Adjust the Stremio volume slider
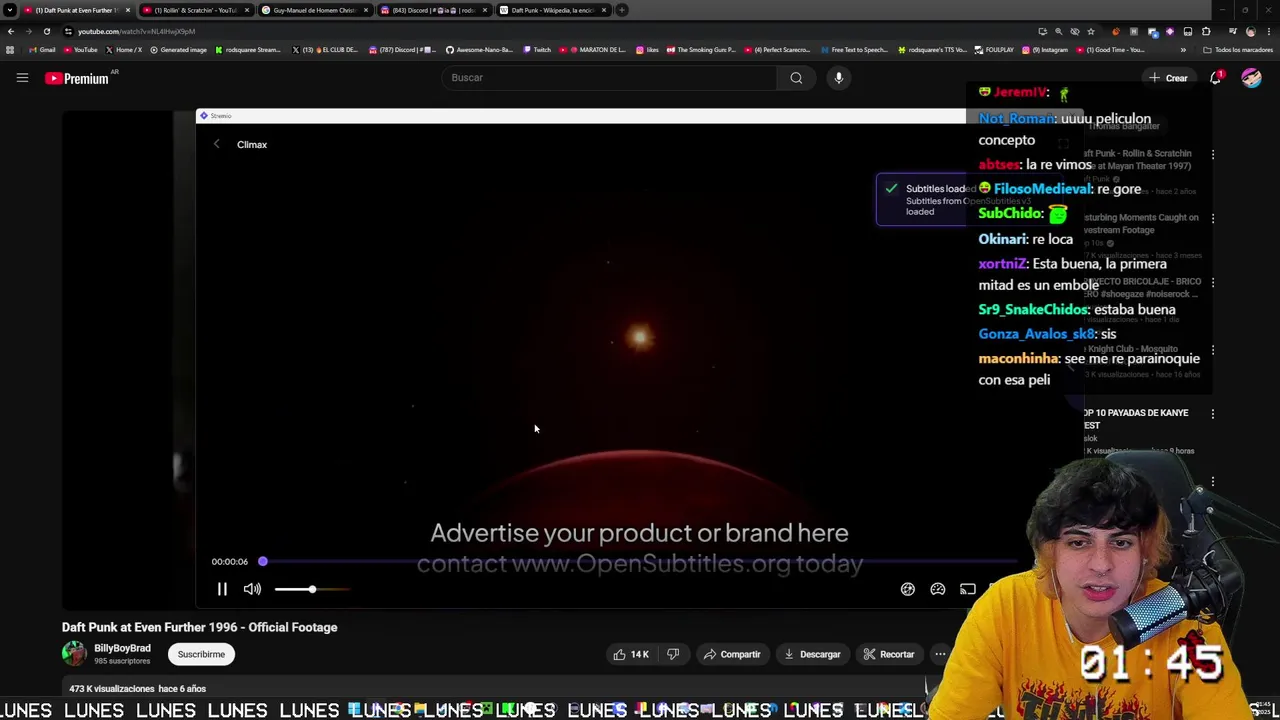The width and height of the screenshot is (1280, 720). tap(312, 589)
